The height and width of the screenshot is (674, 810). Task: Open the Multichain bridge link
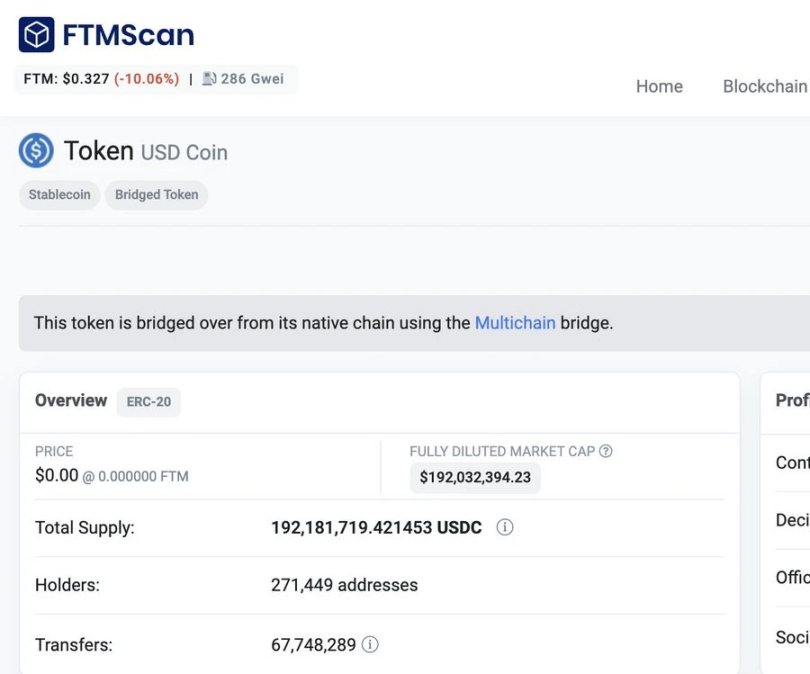click(515, 323)
